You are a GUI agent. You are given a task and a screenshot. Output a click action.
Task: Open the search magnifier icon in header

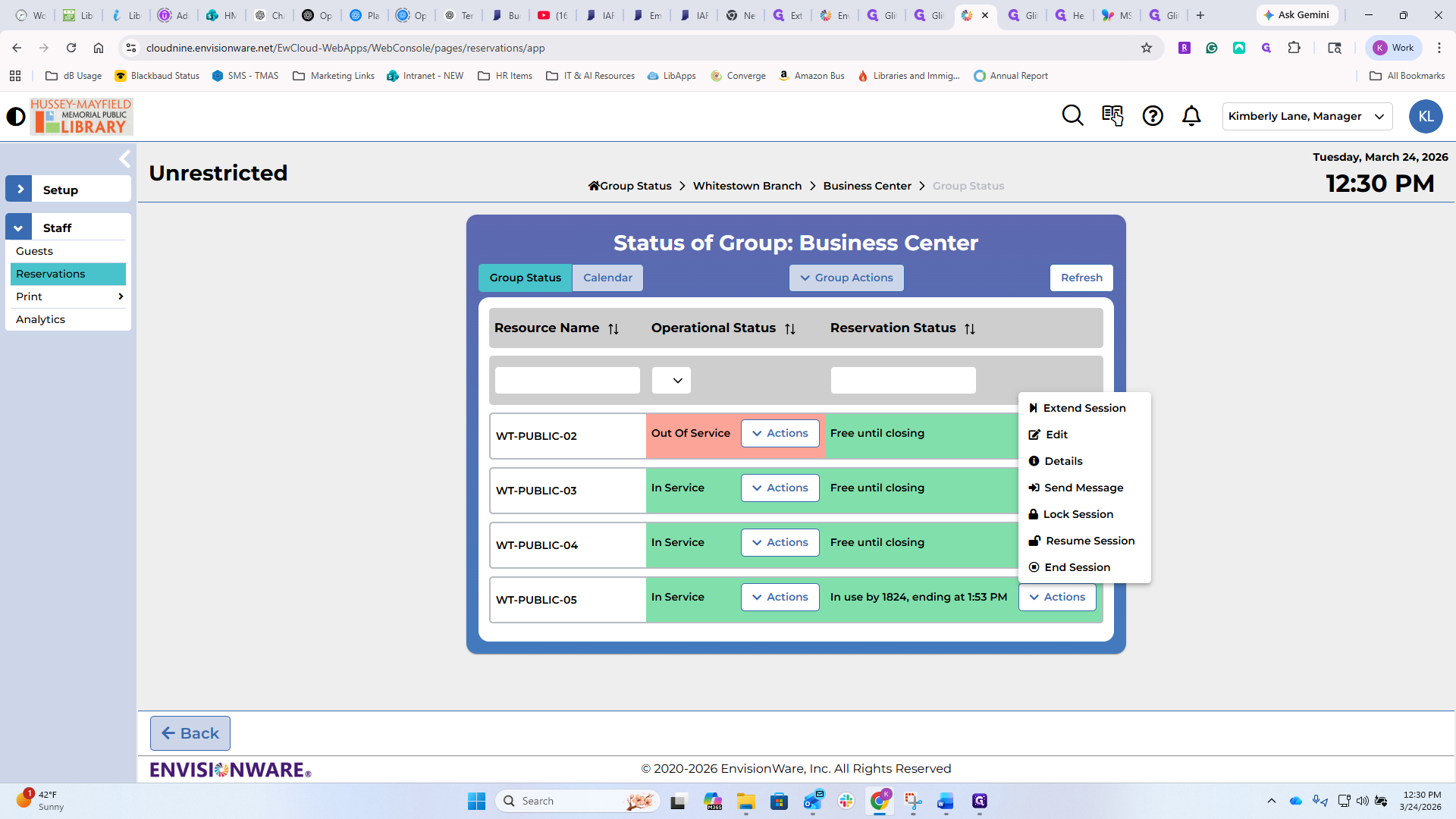click(x=1072, y=116)
